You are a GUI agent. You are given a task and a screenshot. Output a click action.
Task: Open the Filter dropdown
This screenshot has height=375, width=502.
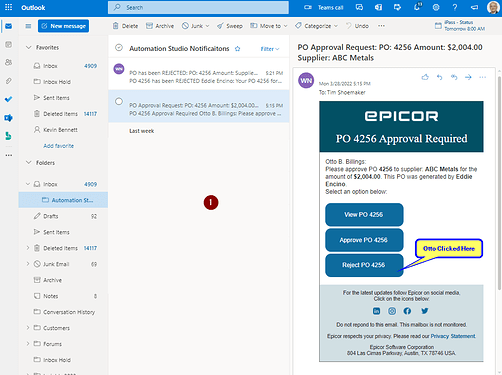(270, 49)
